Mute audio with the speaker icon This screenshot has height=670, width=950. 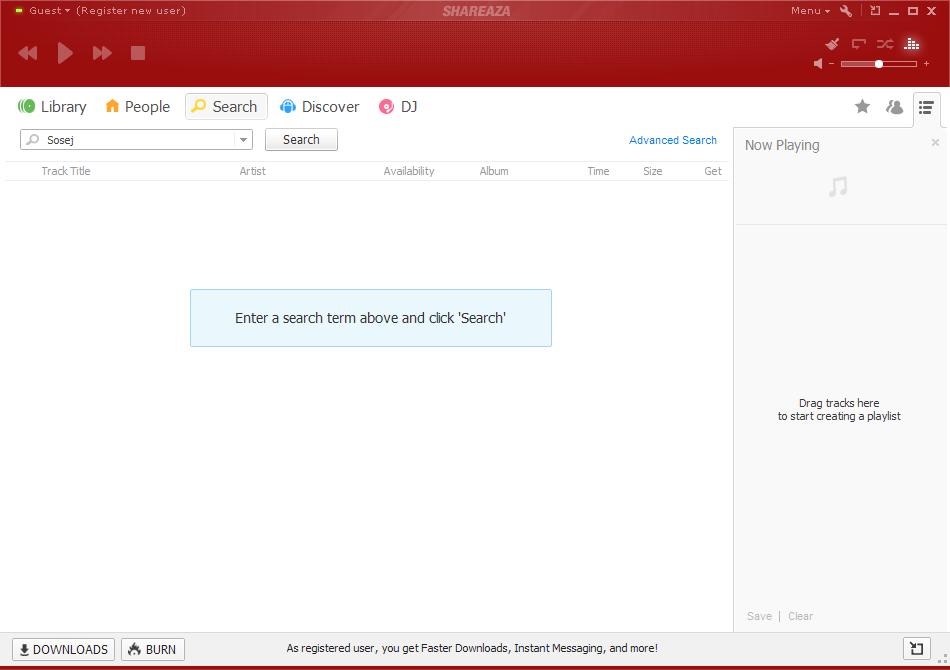point(818,64)
